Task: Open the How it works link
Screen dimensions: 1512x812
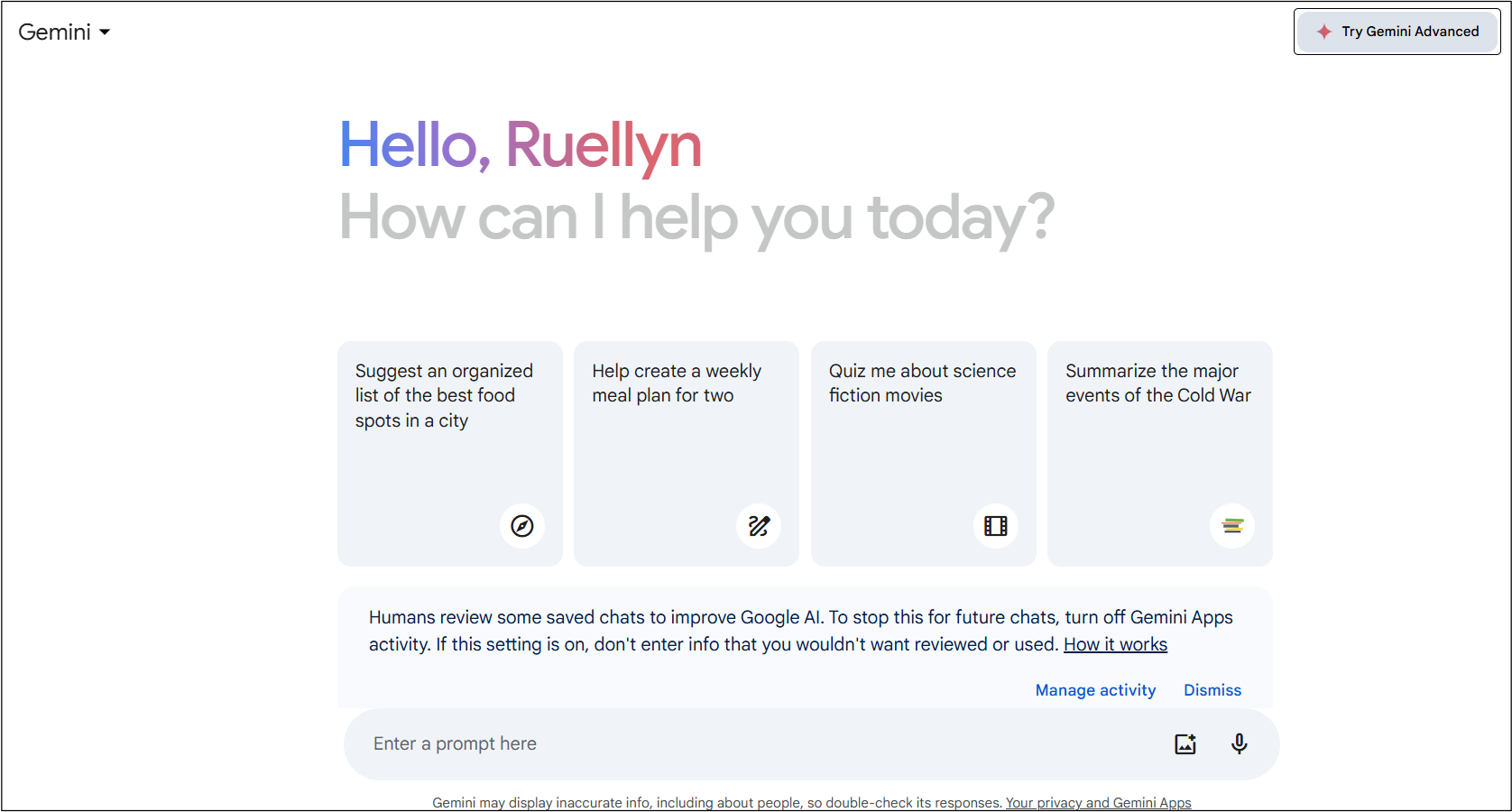Action: (1115, 644)
